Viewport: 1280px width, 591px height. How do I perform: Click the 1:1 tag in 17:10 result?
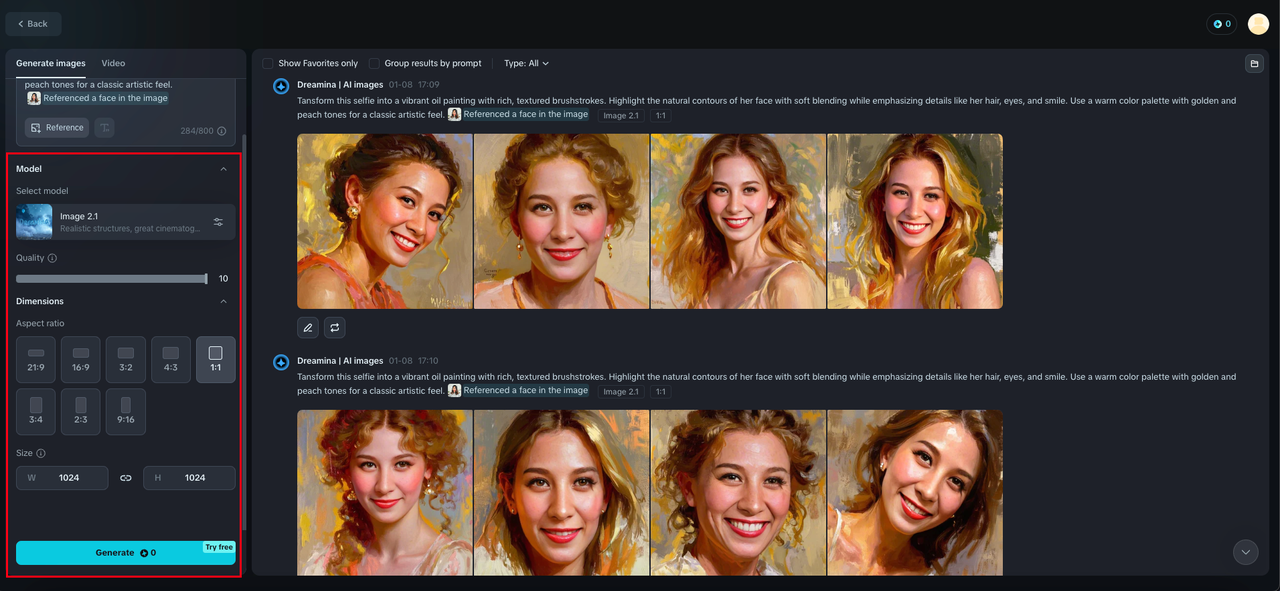(x=661, y=391)
